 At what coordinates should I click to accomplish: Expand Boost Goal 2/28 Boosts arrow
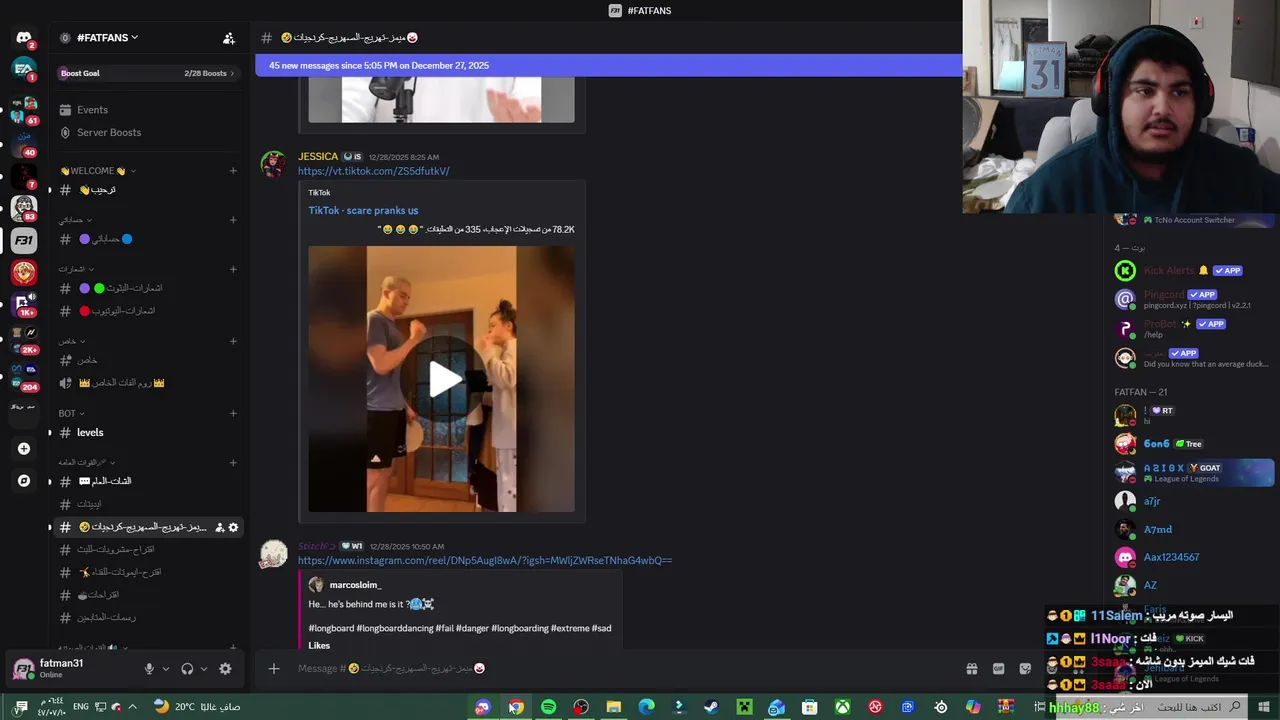click(x=232, y=73)
